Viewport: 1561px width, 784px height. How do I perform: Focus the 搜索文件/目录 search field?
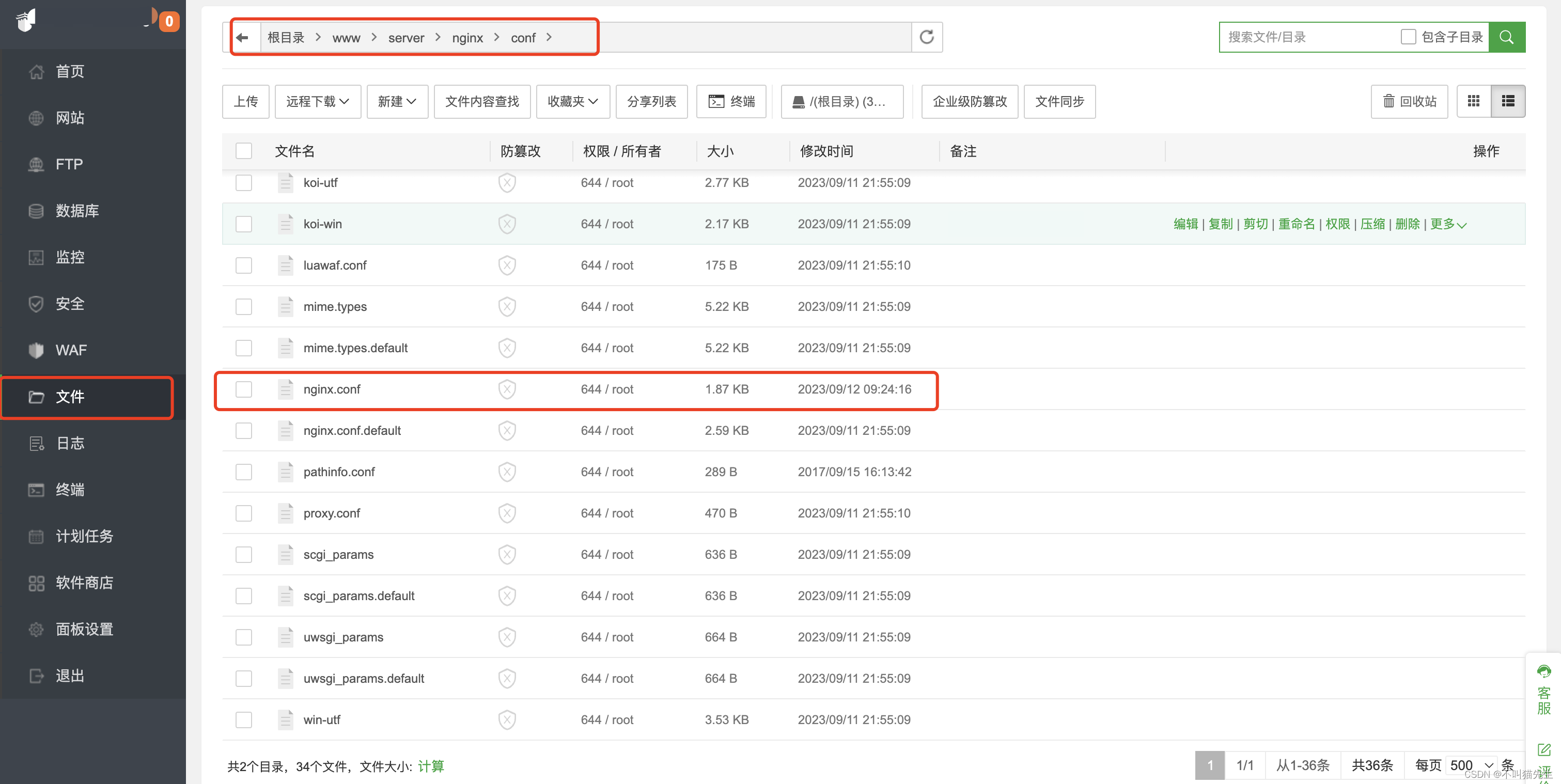1309,37
